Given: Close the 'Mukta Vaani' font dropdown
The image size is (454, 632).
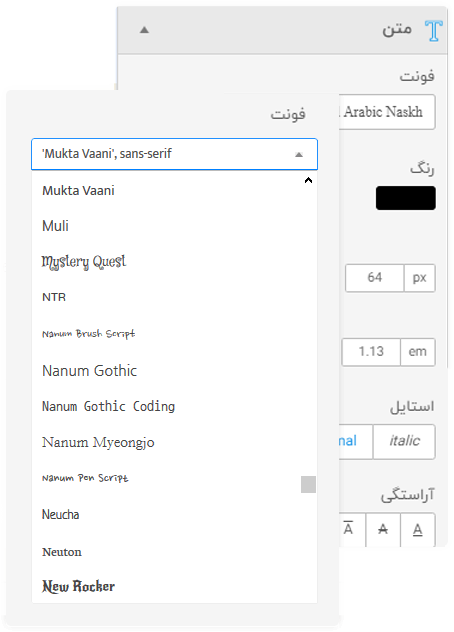Looking at the screenshot, I should pos(299,155).
